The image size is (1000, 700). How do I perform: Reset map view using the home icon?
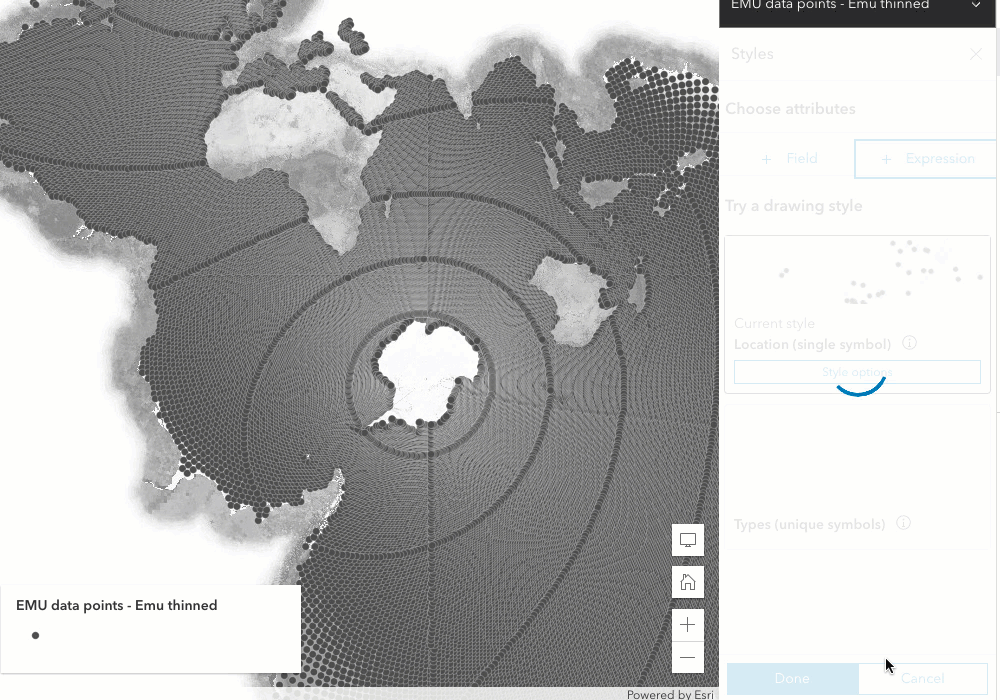[687, 582]
